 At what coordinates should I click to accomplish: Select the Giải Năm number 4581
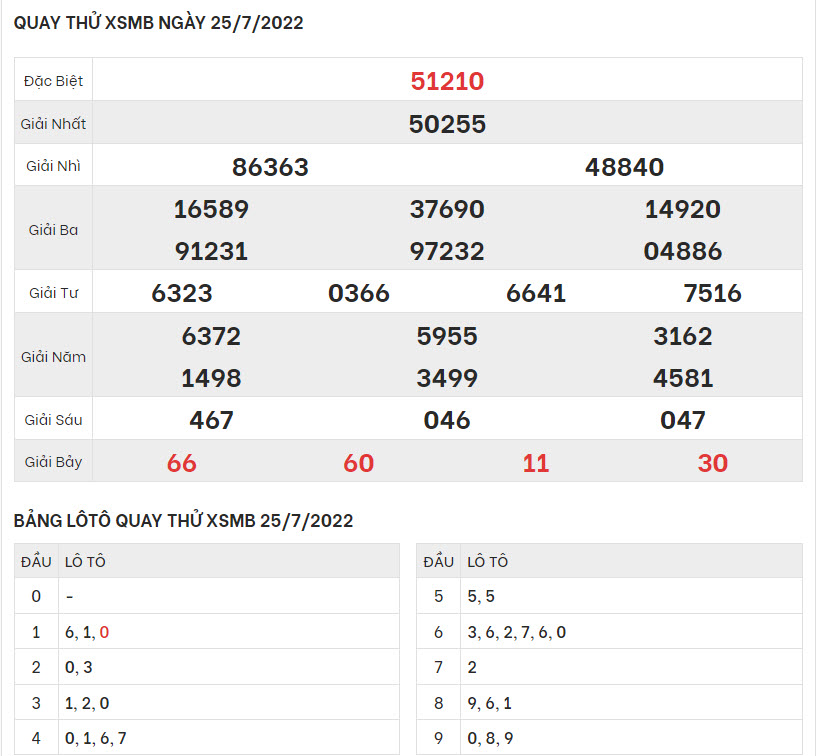[683, 378]
